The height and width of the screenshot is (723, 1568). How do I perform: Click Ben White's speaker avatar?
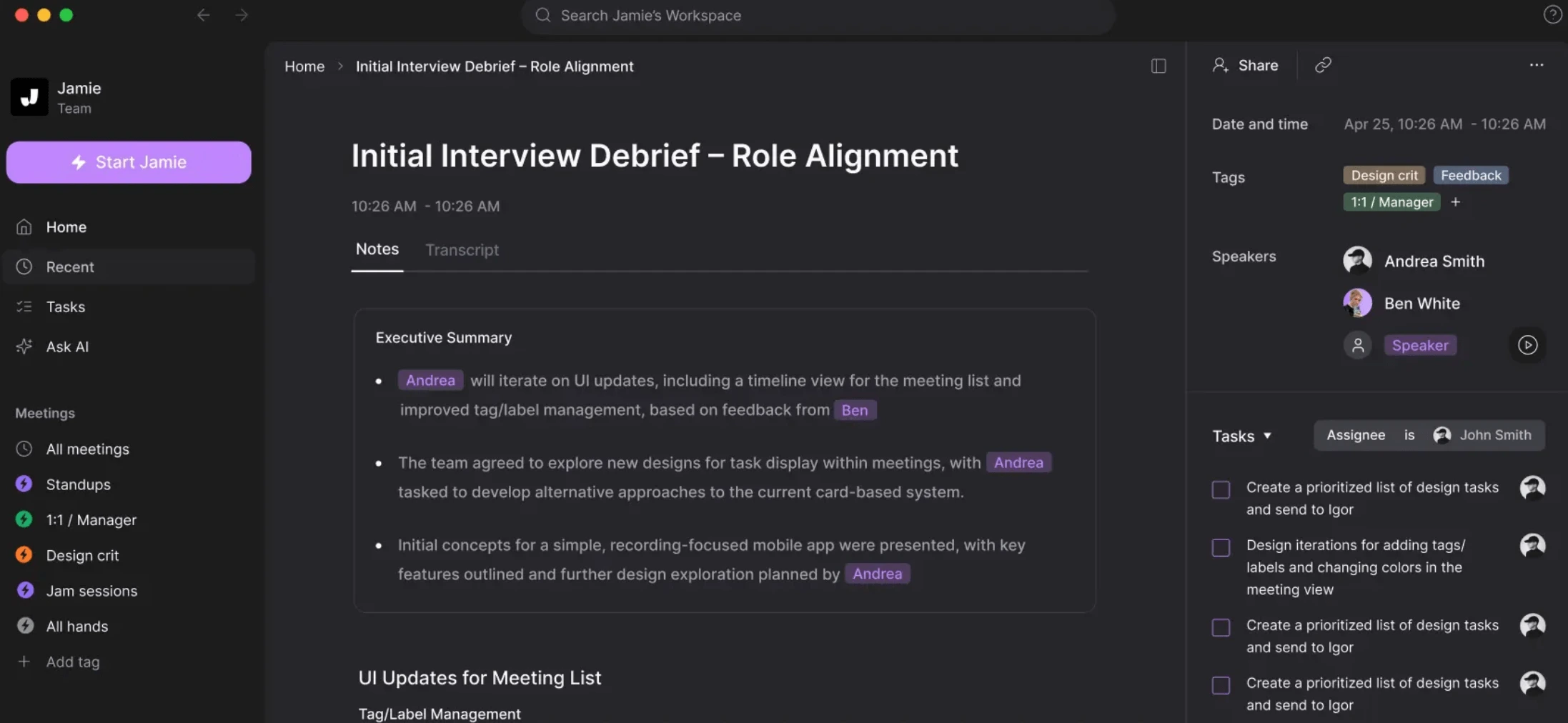tap(1357, 303)
